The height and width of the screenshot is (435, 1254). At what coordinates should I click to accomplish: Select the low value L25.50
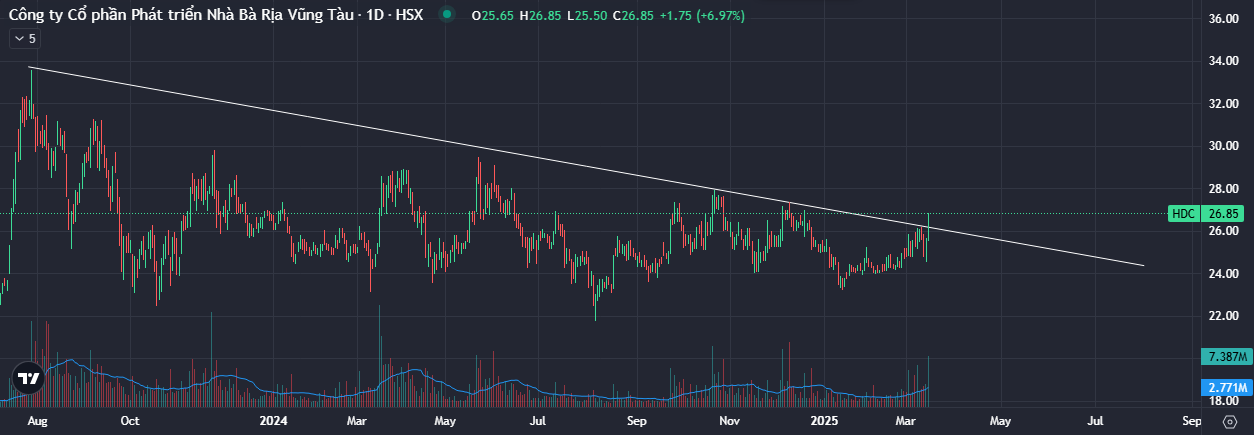coord(586,16)
